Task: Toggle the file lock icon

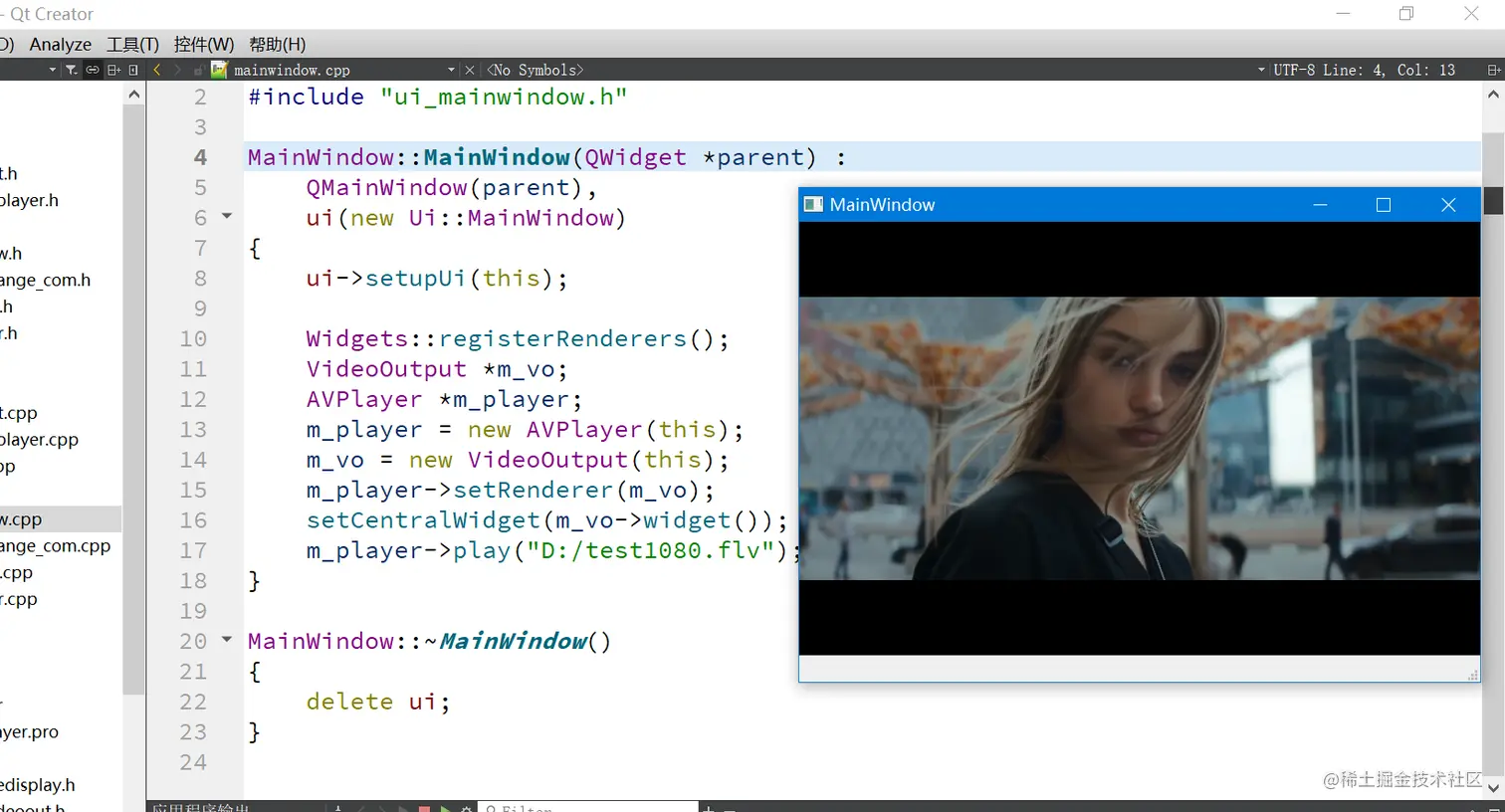Action: click(x=198, y=70)
